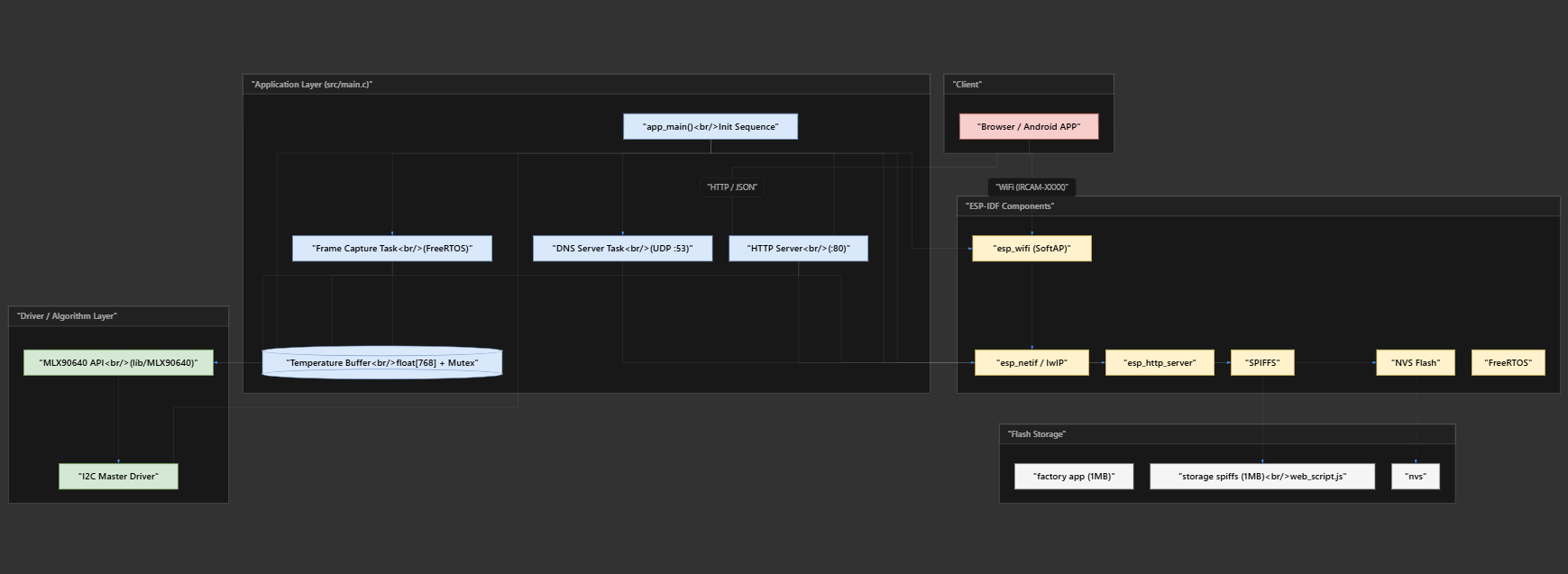
Task: Select the storage spiffs web_script.js partition
Action: click(x=1261, y=477)
